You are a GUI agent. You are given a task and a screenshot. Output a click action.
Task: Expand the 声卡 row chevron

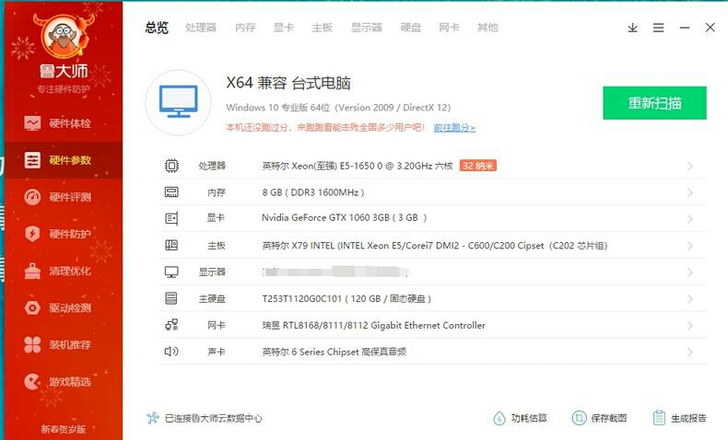pyautogui.click(x=690, y=352)
